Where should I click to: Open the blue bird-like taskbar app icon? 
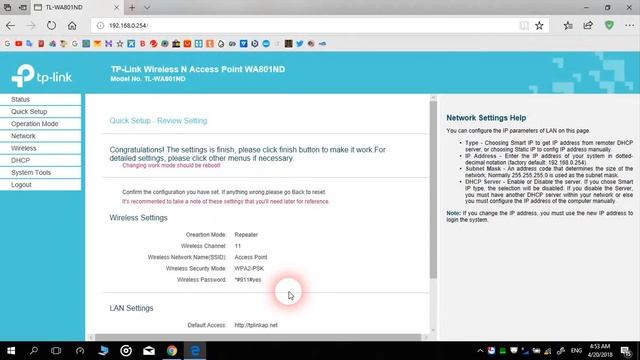coord(103,351)
